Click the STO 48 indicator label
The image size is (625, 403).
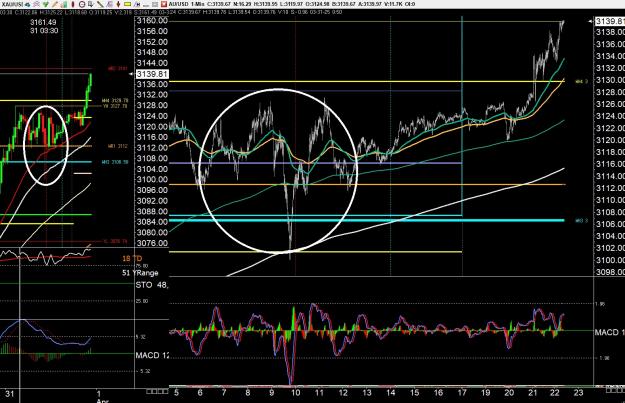coord(152,285)
